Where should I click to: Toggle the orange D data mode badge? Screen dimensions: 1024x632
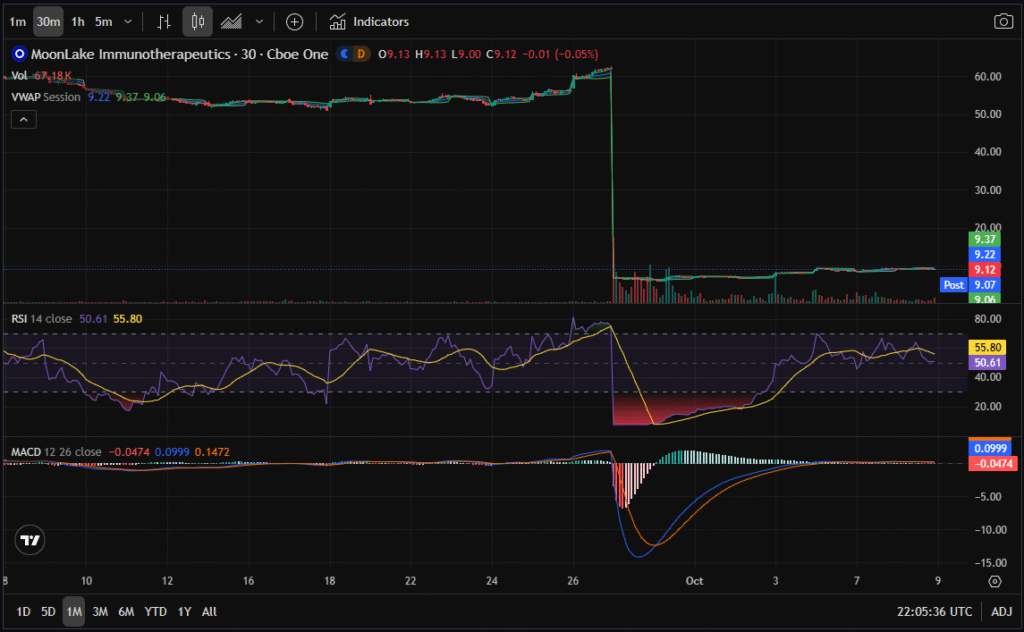[x=361, y=54]
